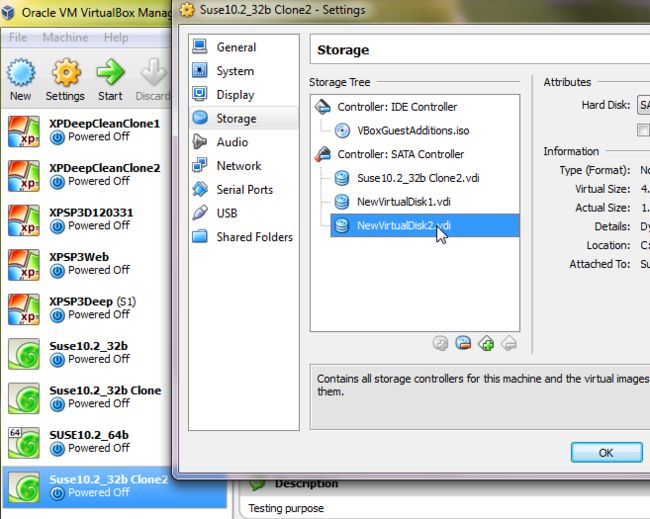Select VBoxGuestAdditions.iso disc entry
Screen dimensions: 650x519
402,131
